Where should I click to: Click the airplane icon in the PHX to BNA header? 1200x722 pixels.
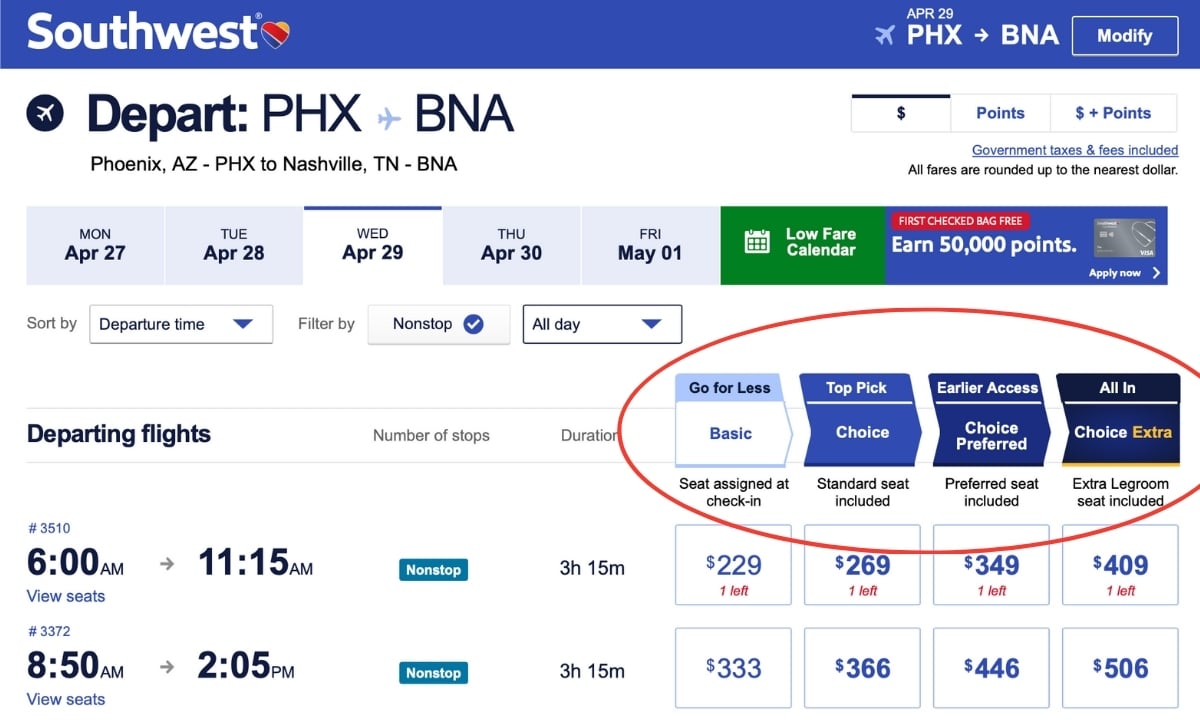click(884, 34)
